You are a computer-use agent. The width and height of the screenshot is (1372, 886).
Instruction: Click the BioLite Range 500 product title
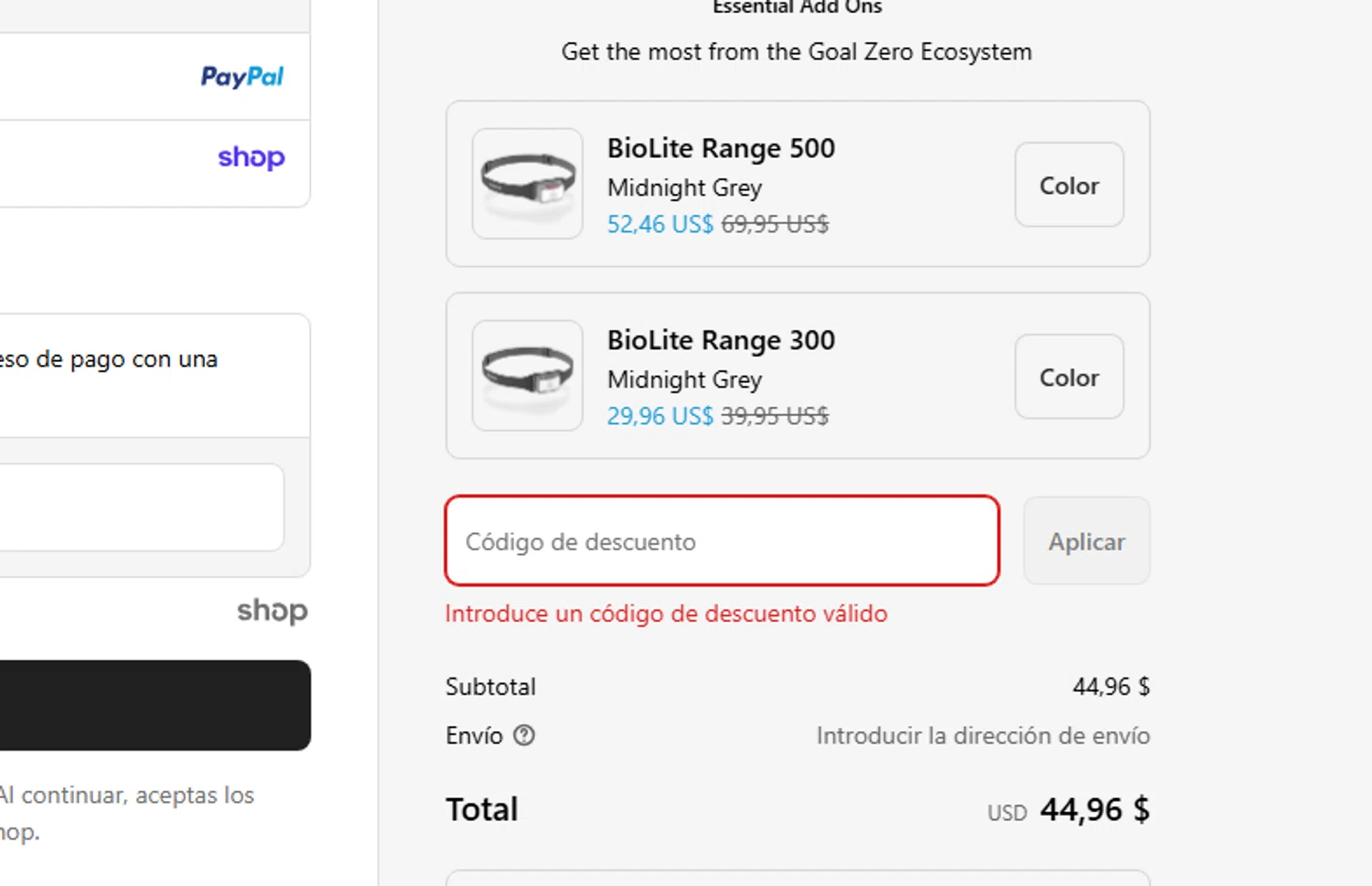pos(721,148)
